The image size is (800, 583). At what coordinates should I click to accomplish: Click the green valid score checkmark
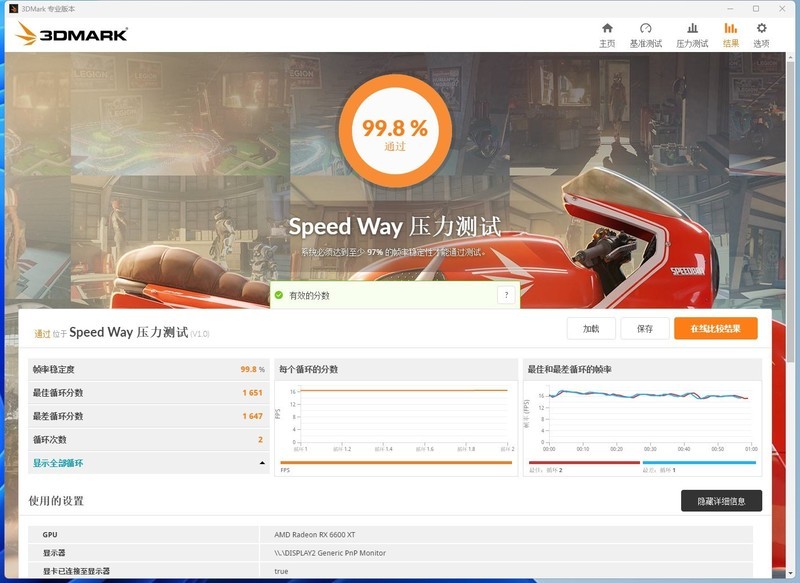coord(276,296)
